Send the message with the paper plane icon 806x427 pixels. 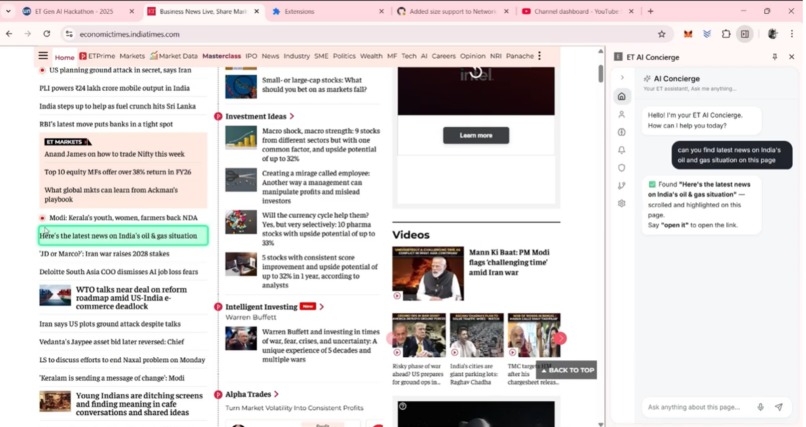tap(779, 407)
